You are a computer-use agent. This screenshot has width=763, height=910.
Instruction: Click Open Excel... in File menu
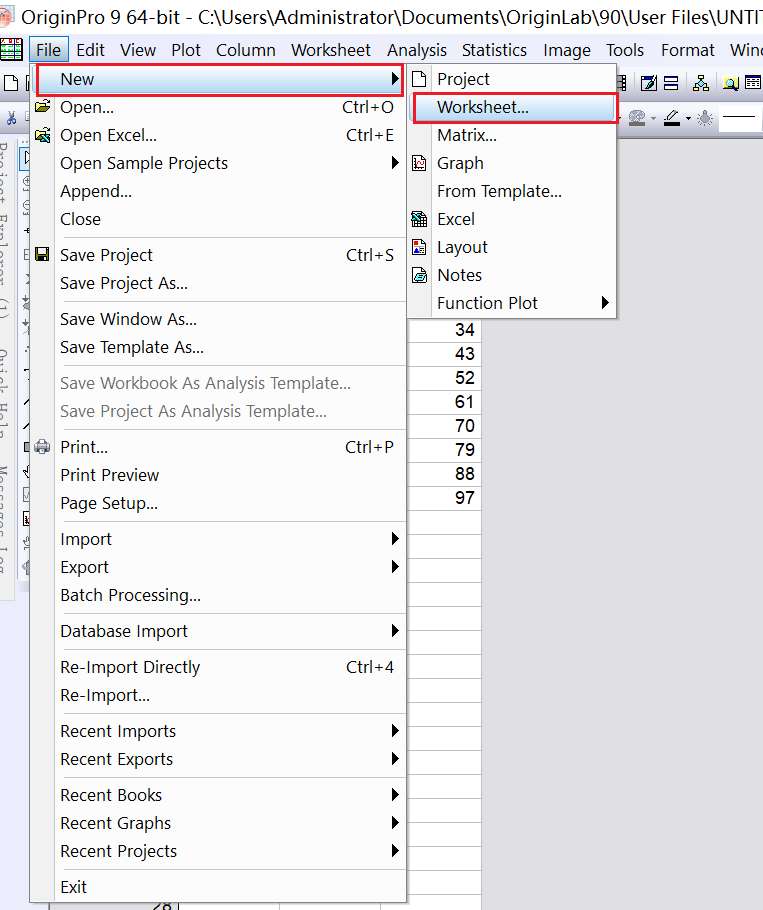(218, 135)
